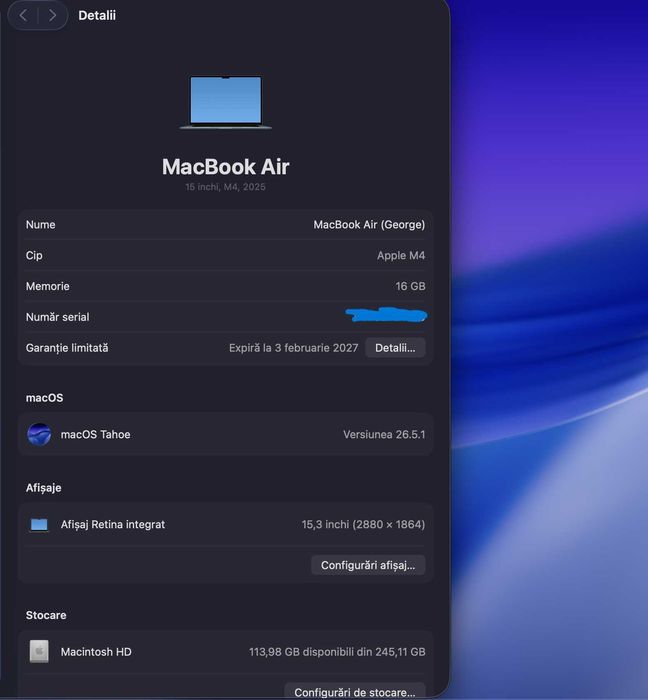Click the Afișaje section heading

click(x=44, y=488)
